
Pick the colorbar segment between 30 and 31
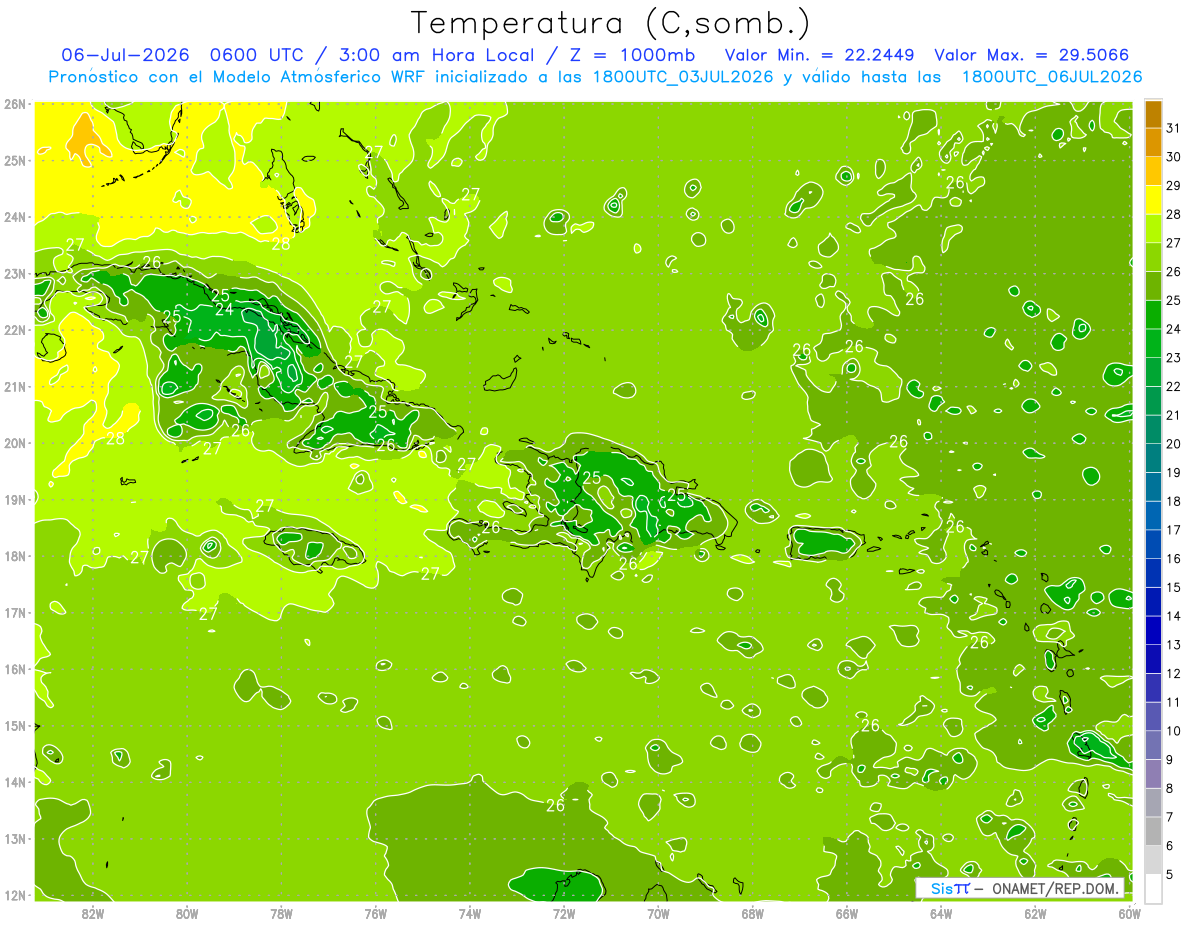pyautogui.click(x=1153, y=143)
